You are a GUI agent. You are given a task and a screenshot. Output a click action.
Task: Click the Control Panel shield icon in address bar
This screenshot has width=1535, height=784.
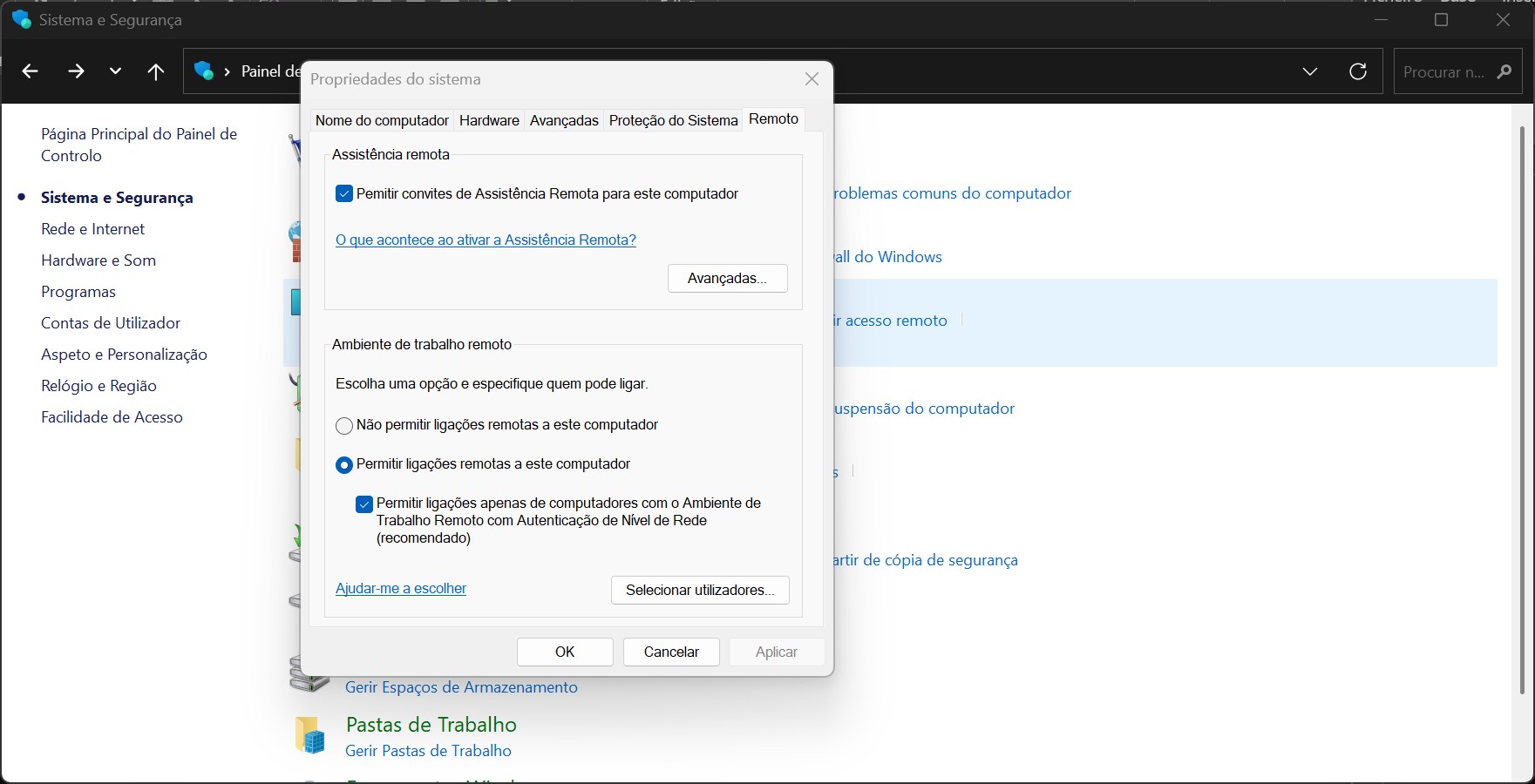tap(204, 71)
